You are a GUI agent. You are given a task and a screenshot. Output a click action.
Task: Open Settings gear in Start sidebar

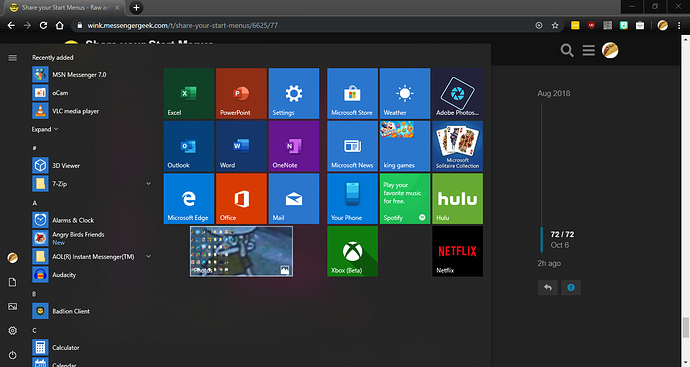point(13,330)
